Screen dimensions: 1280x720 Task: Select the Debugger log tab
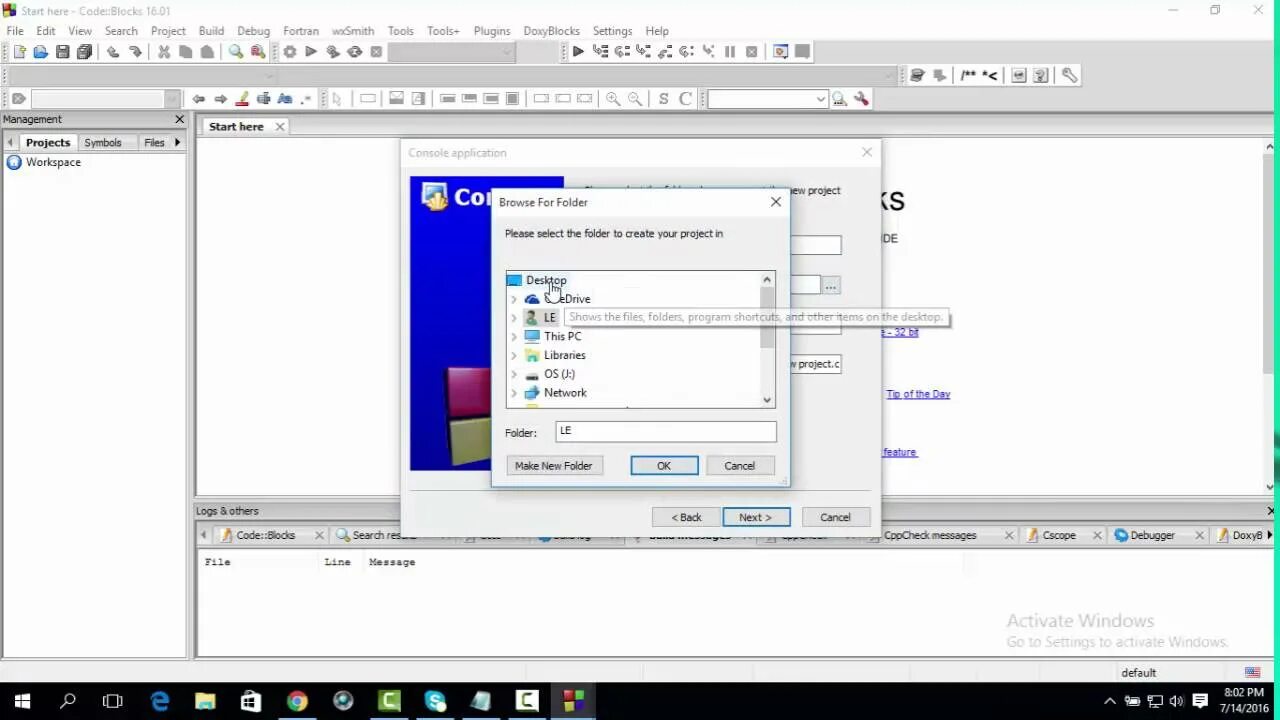1152,536
